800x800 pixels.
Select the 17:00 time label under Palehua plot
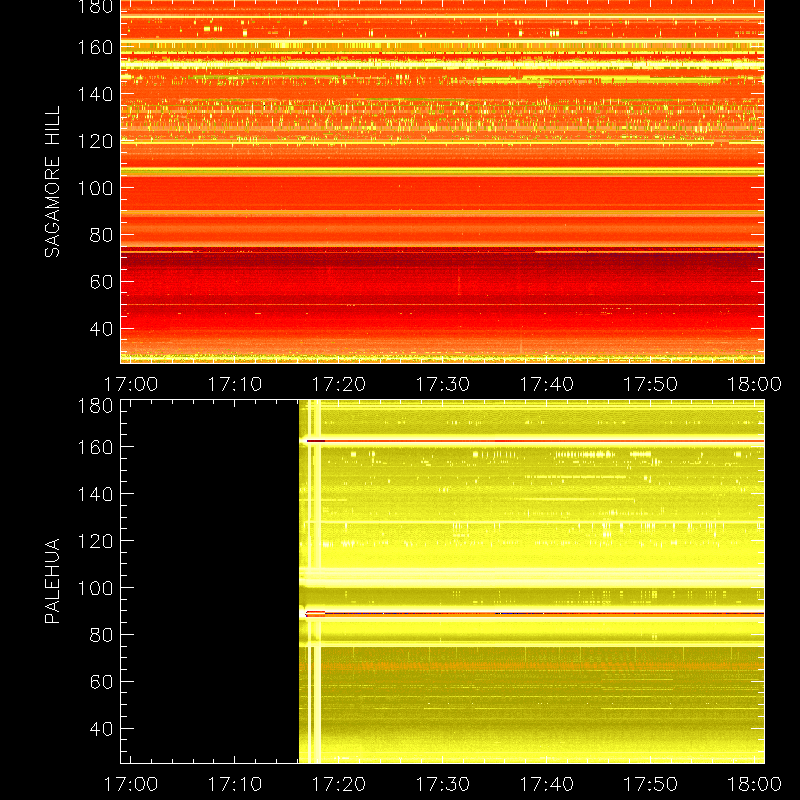click(x=131, y=784)
